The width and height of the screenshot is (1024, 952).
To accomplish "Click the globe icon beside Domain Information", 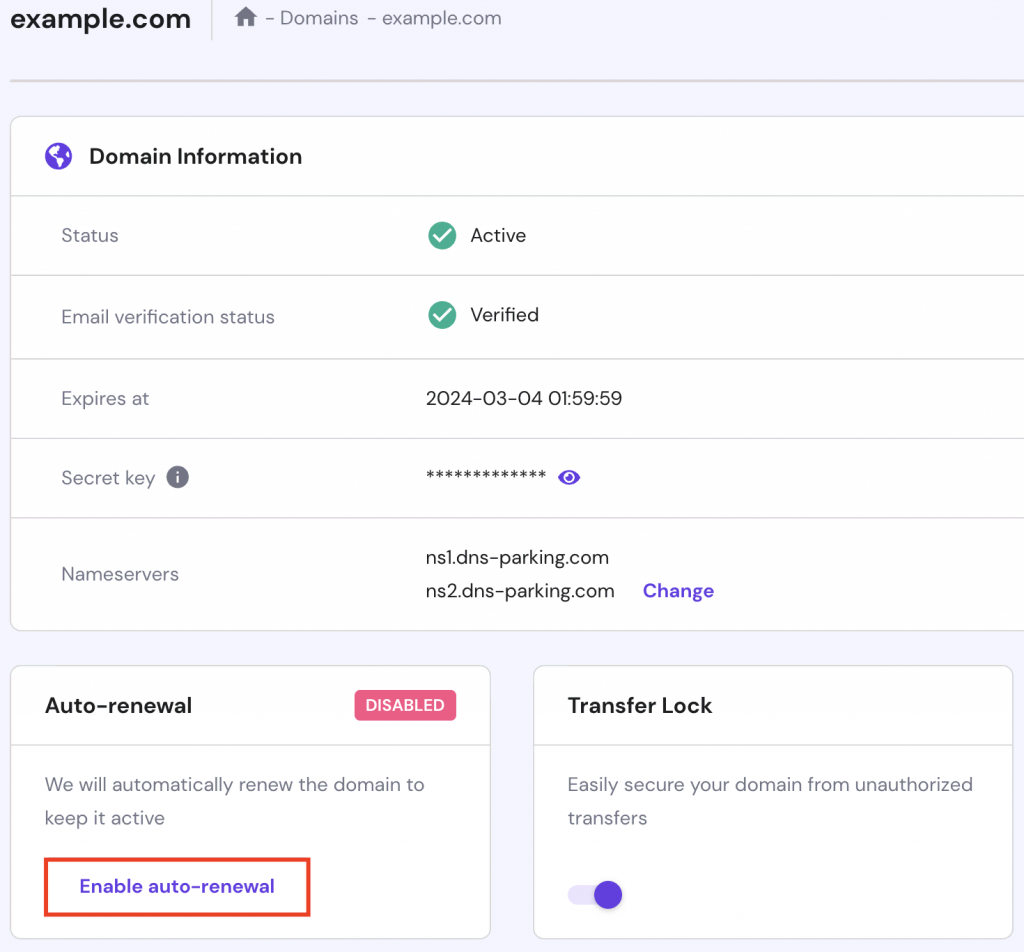I will tap(59, 156).
